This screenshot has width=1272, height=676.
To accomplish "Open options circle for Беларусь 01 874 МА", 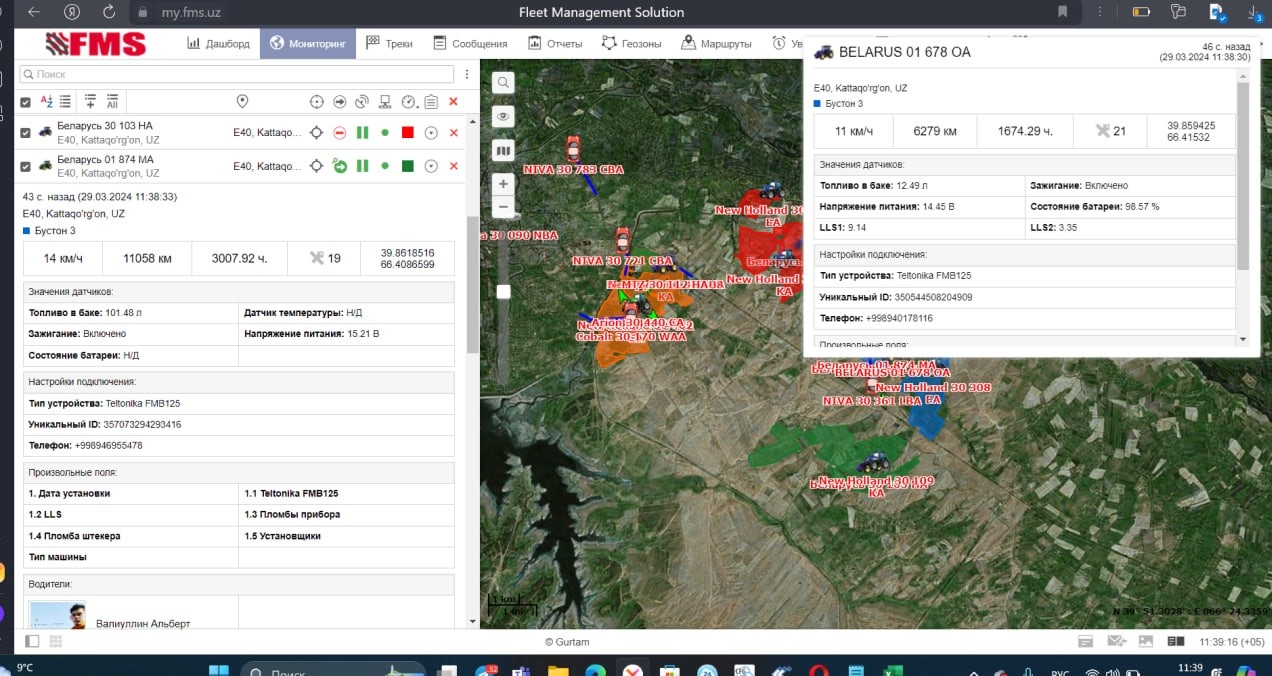I will point(431,166).
